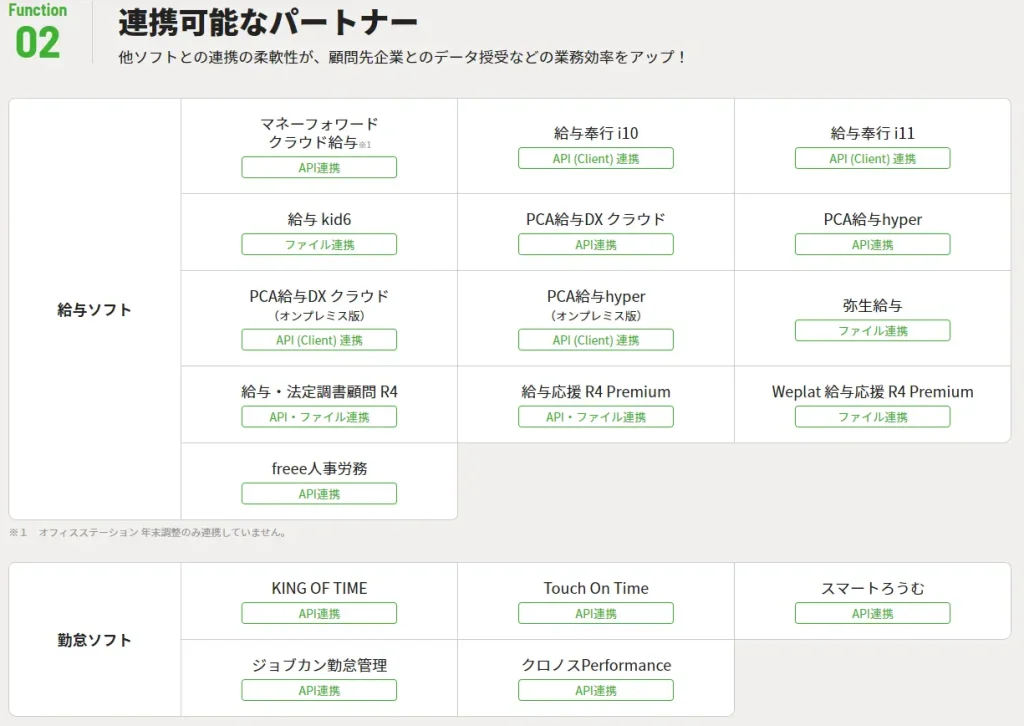Click the 給与応援 R4 Premium name without Weplat
The image size is (1024, 726).
[596, 391]
